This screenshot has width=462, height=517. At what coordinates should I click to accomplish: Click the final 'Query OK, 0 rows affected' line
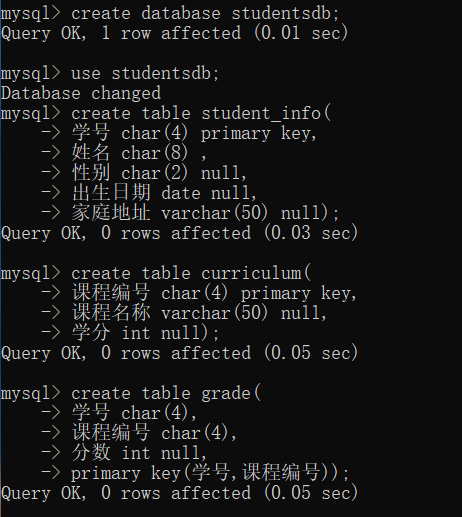pos(179,493)
